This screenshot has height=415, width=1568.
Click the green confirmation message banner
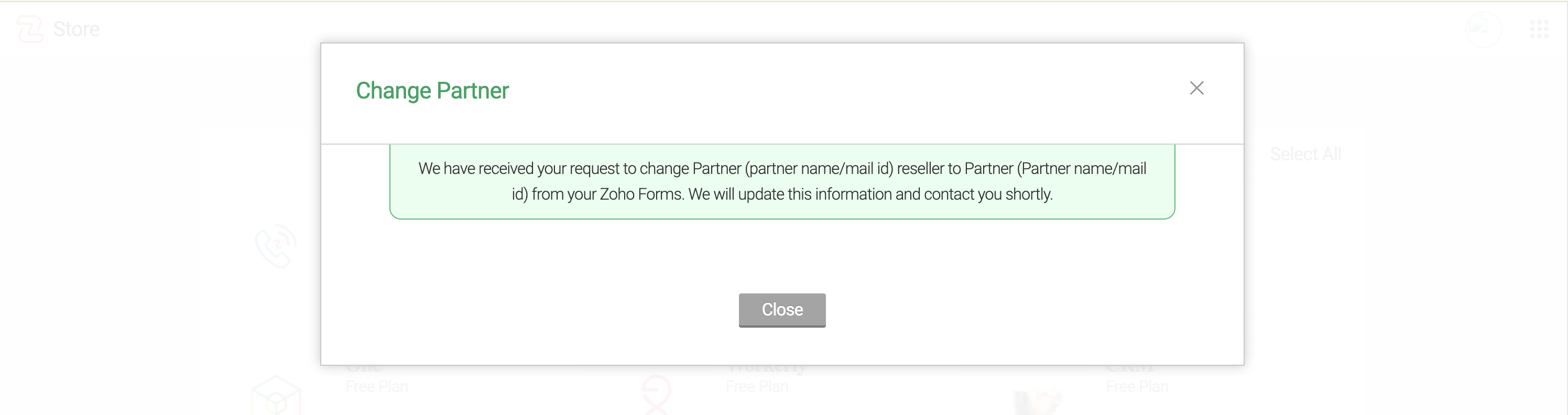point(781,181)
